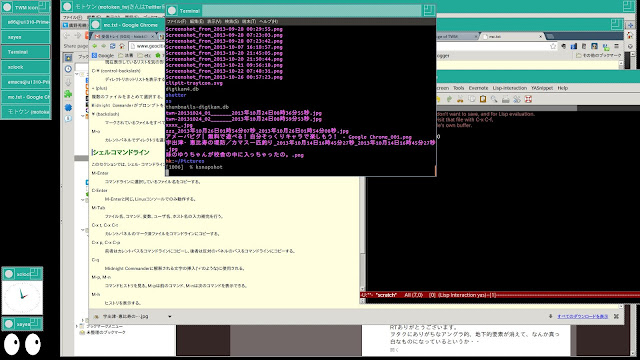This screenshot has width=640, height=360.
Task: Reload the page in mc.txt Chrome window
Action: 113,46
